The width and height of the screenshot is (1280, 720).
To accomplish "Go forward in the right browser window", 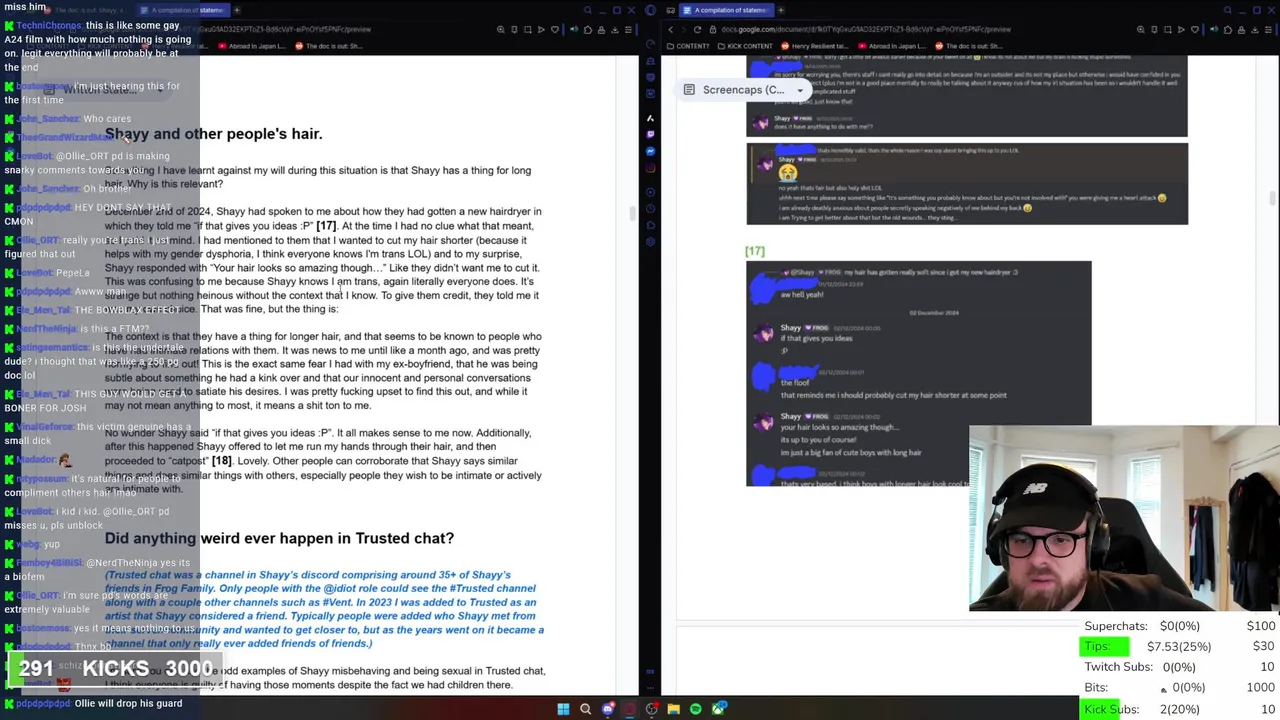I will coord(683,30).
